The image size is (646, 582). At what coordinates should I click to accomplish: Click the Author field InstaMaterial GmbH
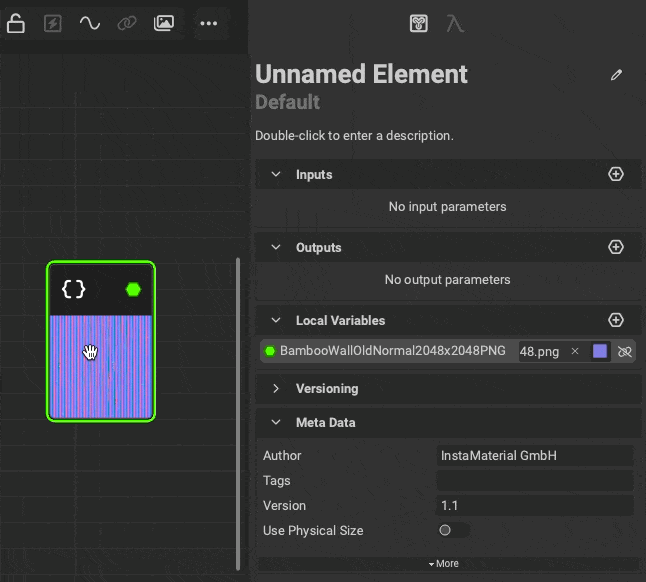tap(534, 455)
